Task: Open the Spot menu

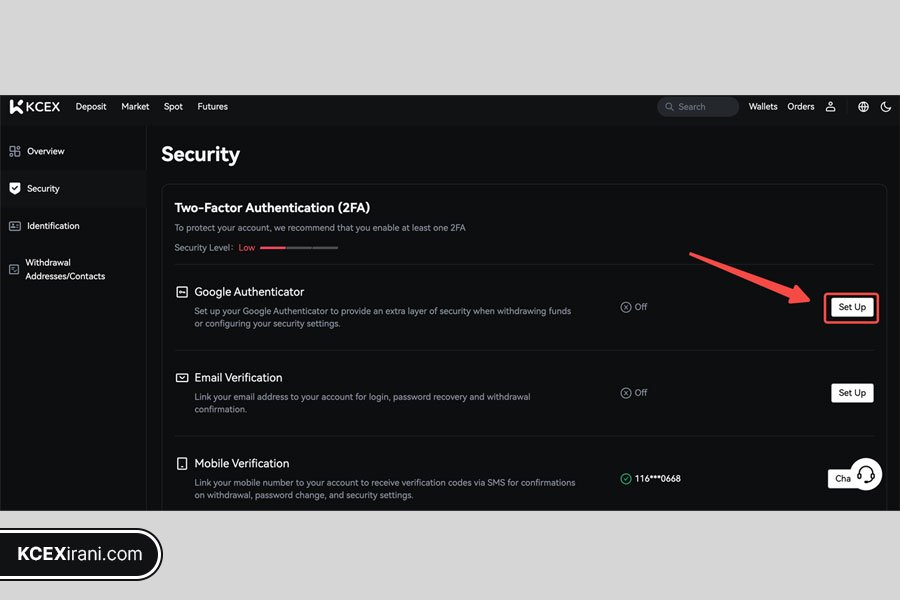Action: (173, 107)
